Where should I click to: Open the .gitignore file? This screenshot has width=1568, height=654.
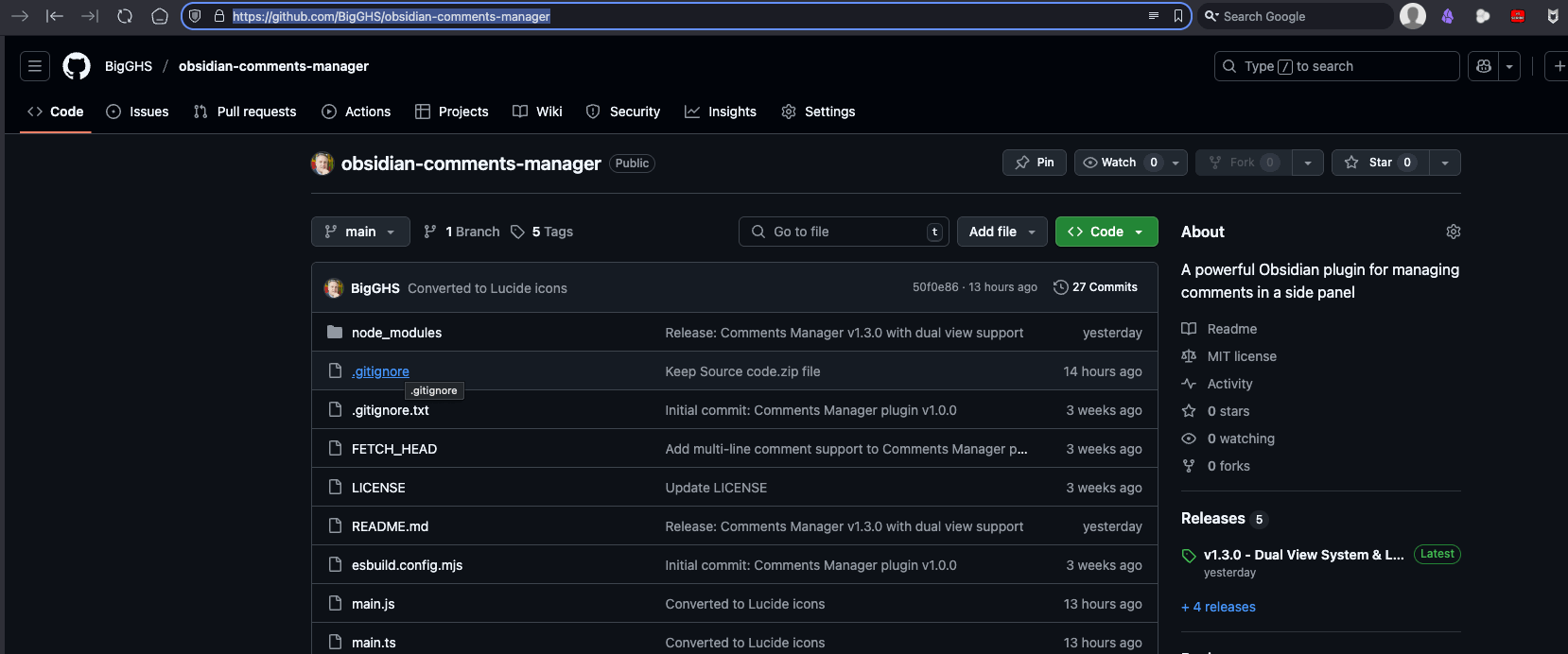pos(380,371)
